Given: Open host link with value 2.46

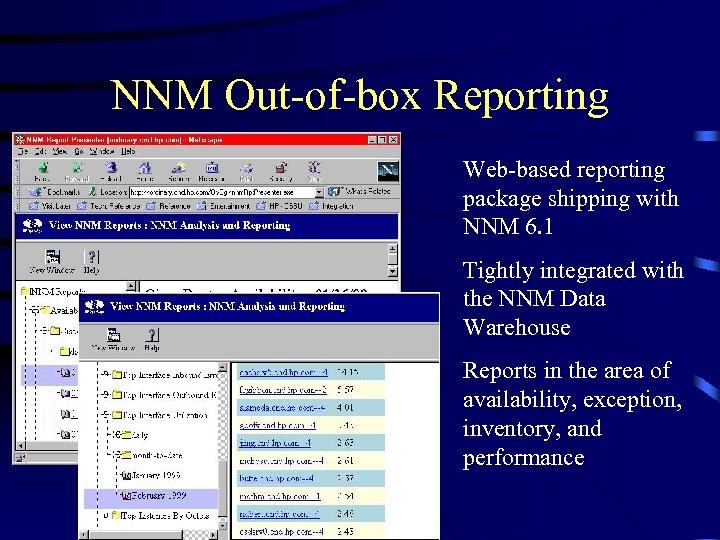Looking at the screenshot, I should [279, 514].
